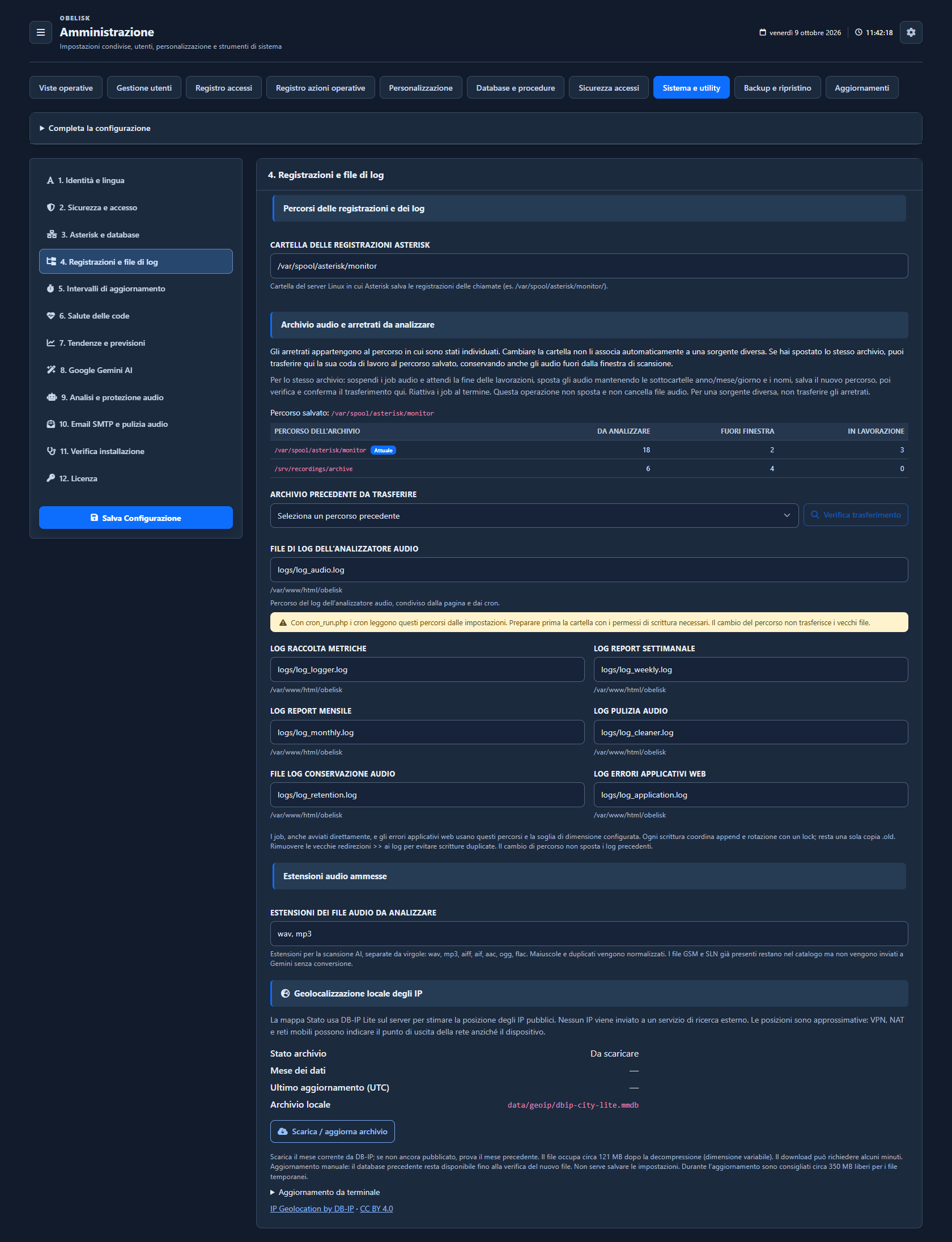Click the log_audio.log input field
Viewport: 952px width, 1242px height.
pyautogui.click(x=589, y=570)
